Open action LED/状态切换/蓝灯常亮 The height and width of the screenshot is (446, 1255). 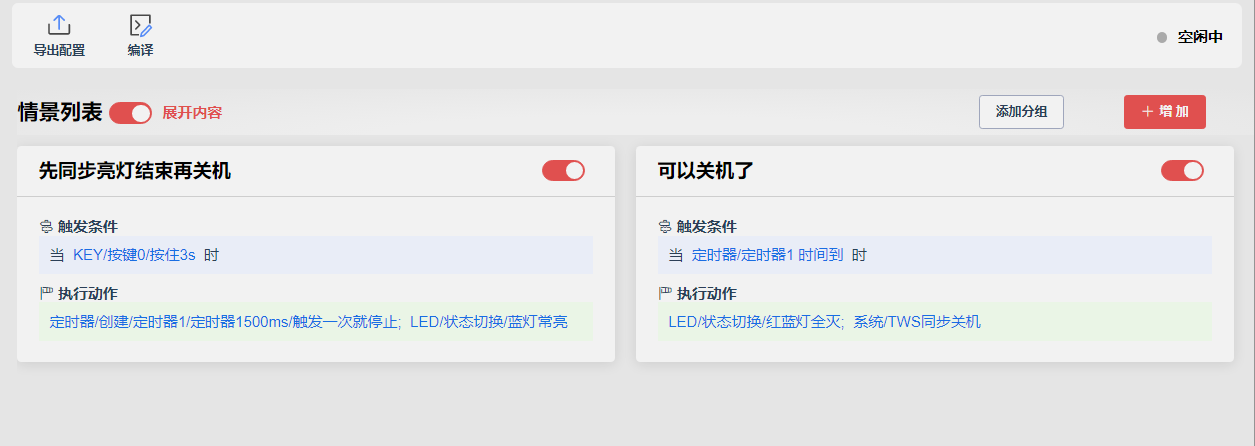(489, 322)
